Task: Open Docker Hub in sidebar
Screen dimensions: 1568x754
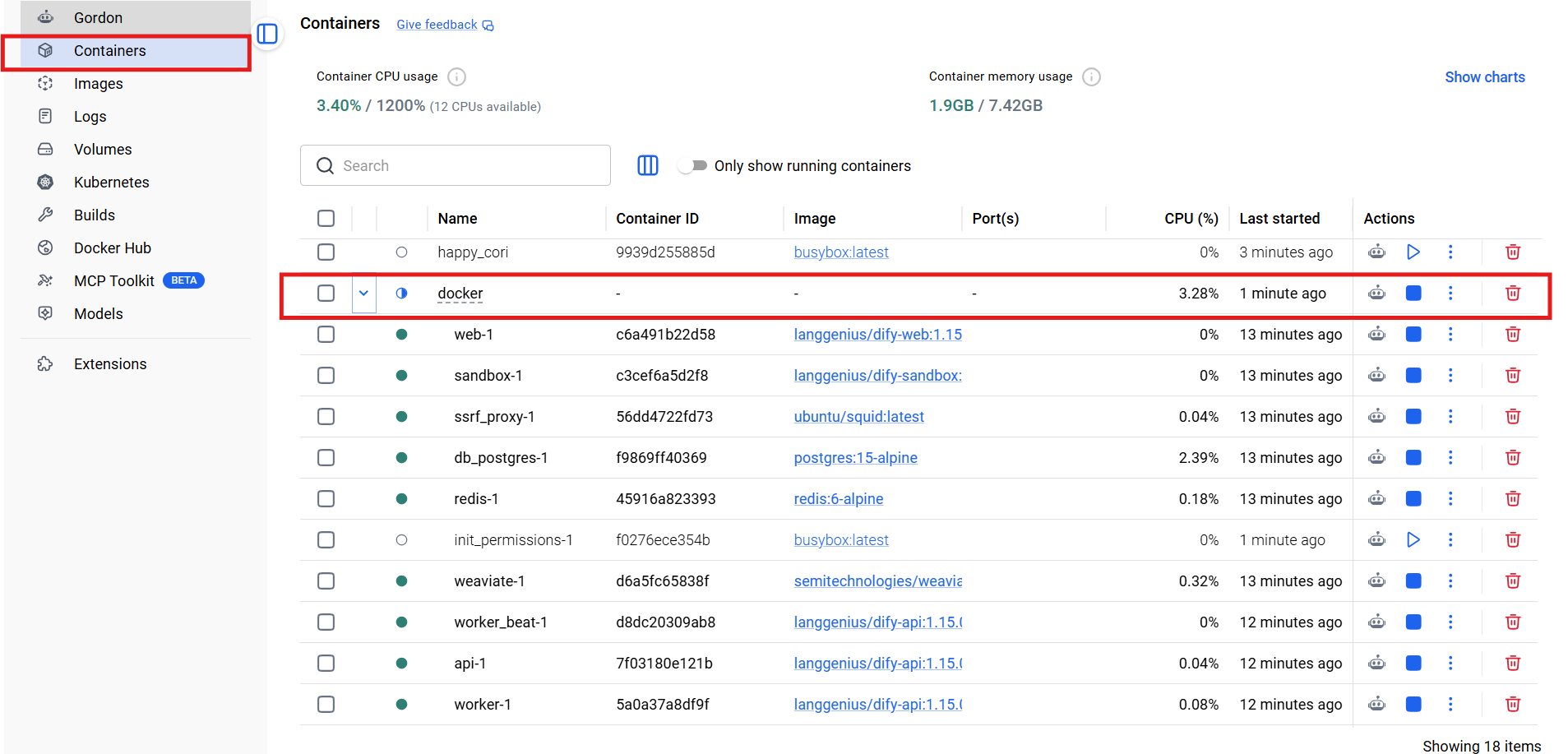Action: pyautogui.click(x=136, y=247)
